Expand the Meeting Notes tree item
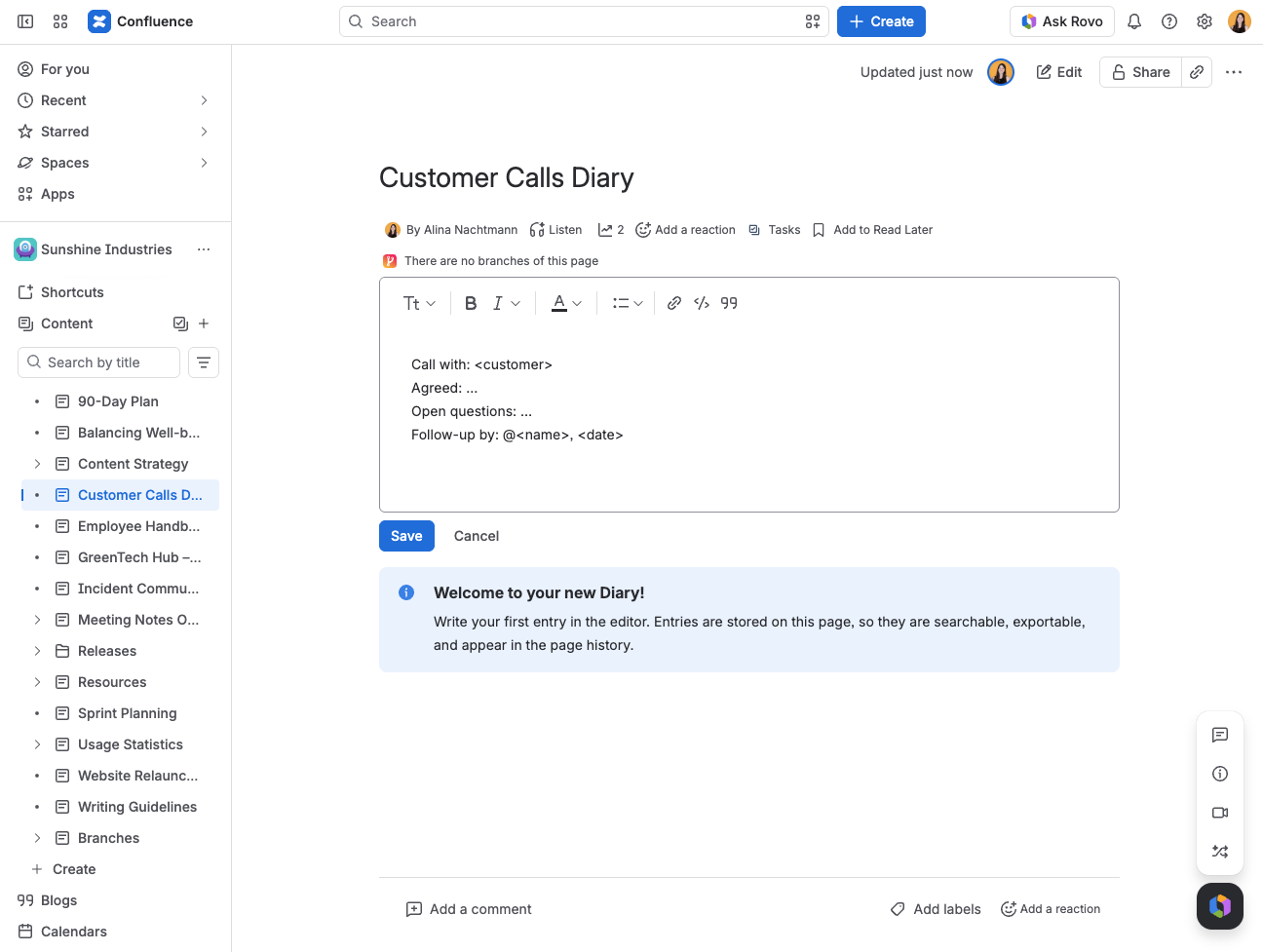This screenshot has height=952, width=1263. [x=37, y=620]
